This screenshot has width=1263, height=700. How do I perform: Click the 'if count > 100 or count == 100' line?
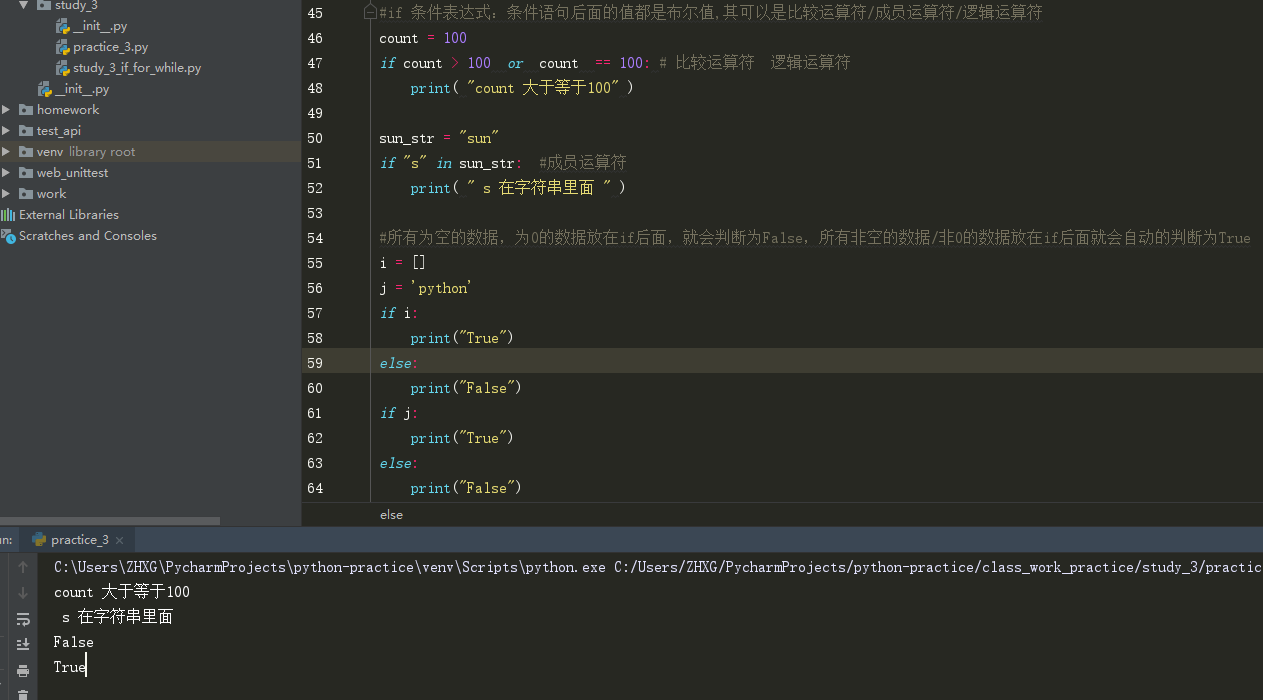coord(514,63)
